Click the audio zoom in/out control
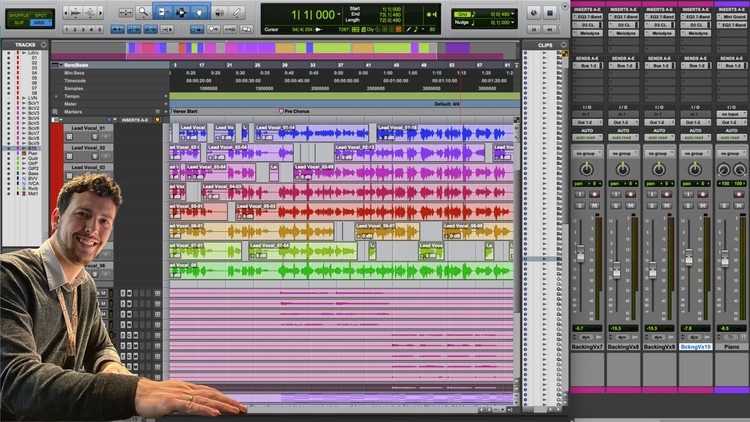Image resolution: width=750 pixels, height=422 pixels. pyautogui.click(x=76, y=13)
